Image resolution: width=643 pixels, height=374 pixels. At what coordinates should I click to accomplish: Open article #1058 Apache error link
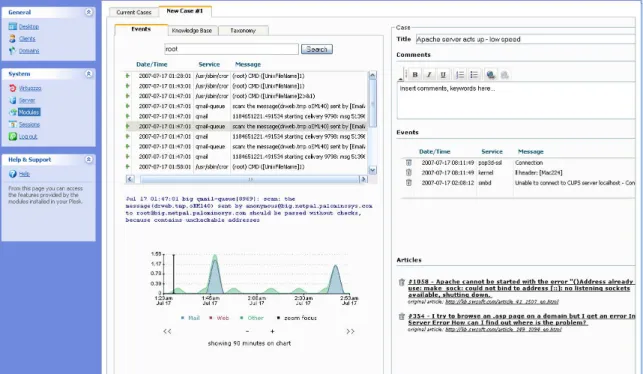521,288
